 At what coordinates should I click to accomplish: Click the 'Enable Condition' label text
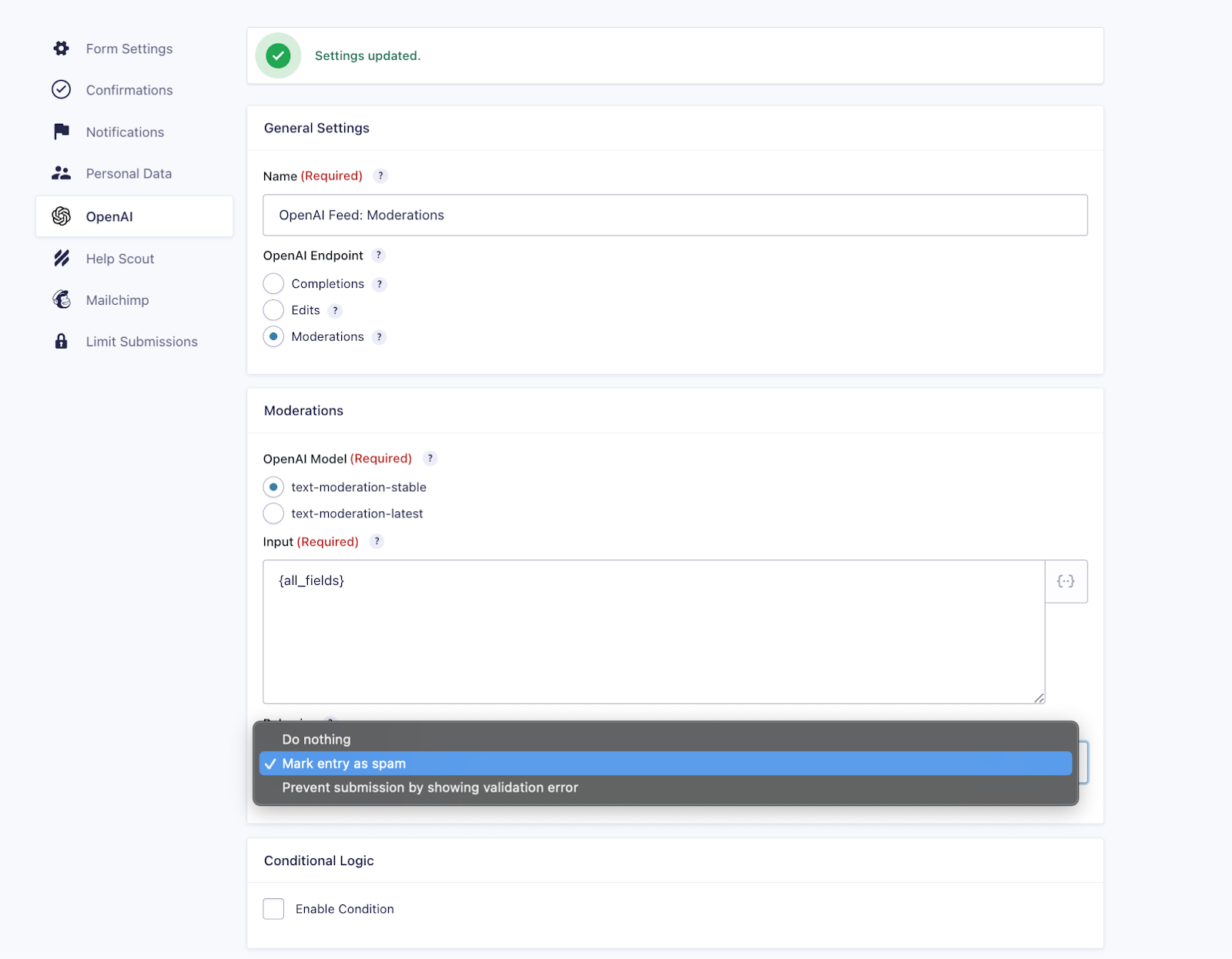345,909
